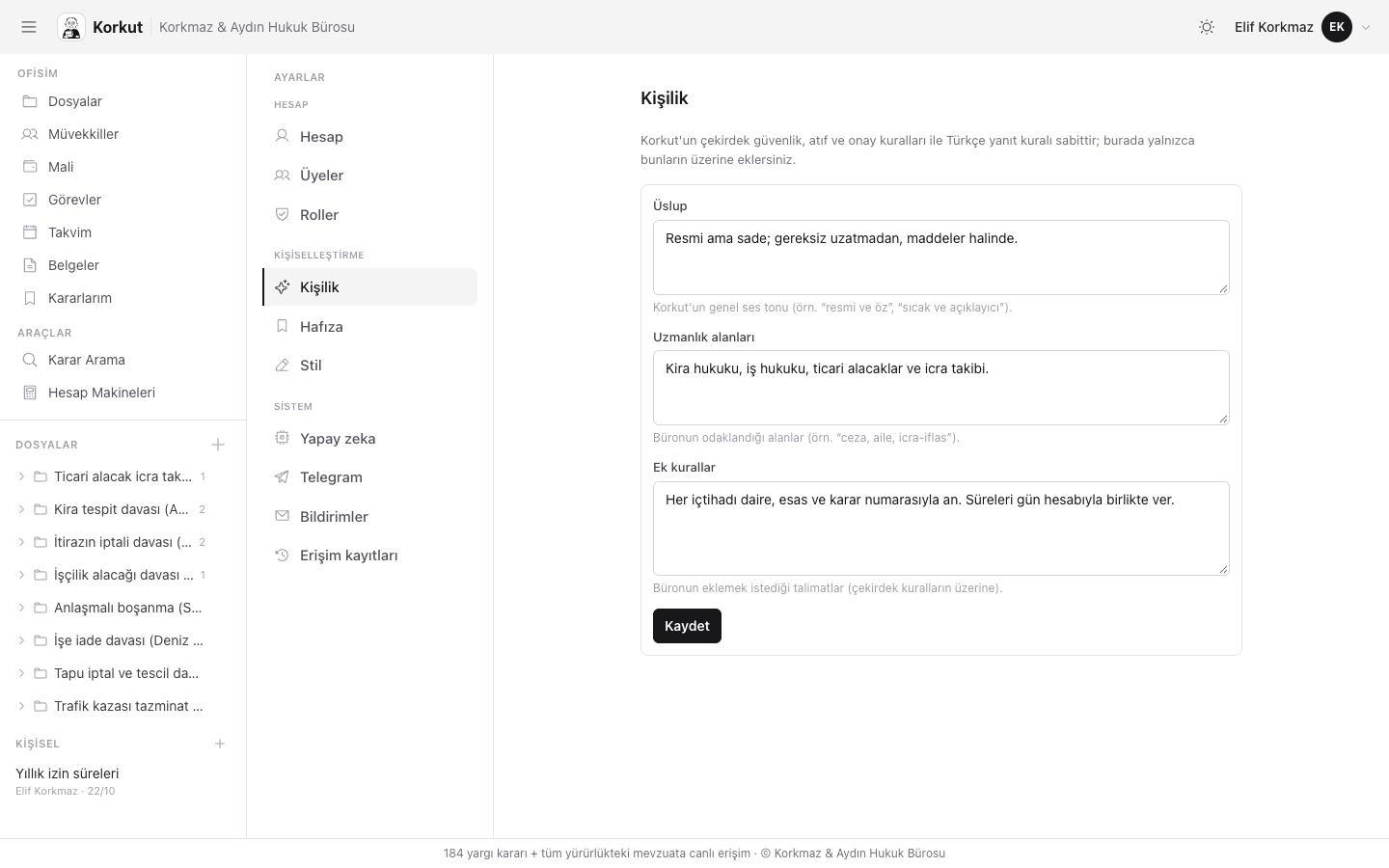Expand the Kira tespit davası folder
The image size is (1389, 868).
coord(21,509)
